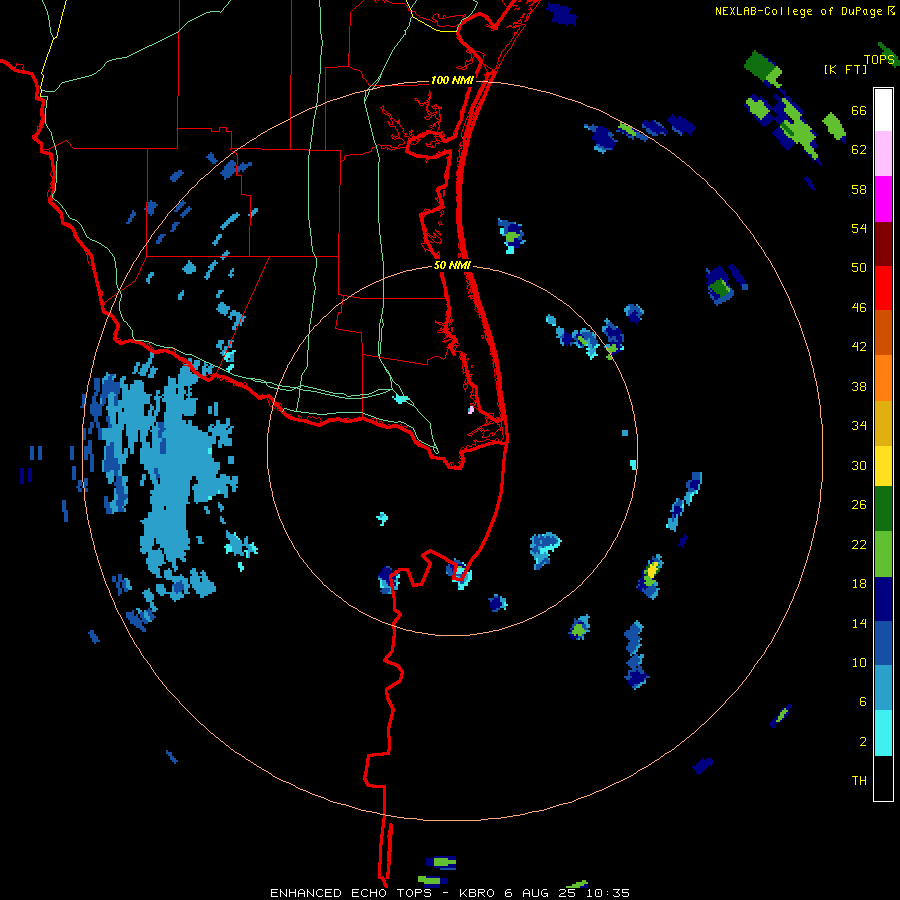Select the magenta legend swatch
The height and width of the screenshot is (900, 900).
pyautogui.click(x=883, y=199)
